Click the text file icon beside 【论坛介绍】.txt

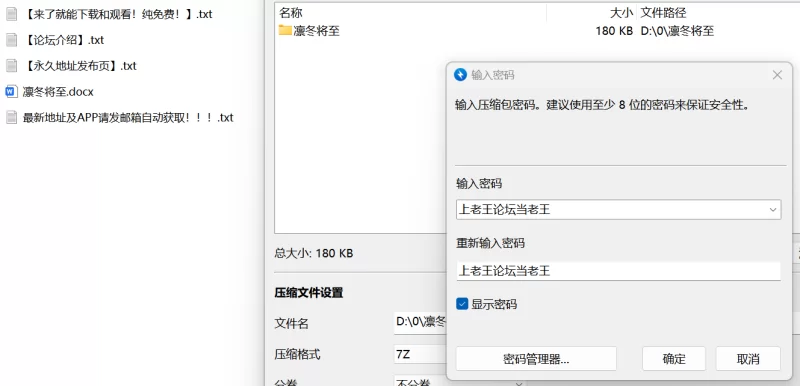point(11,40)
